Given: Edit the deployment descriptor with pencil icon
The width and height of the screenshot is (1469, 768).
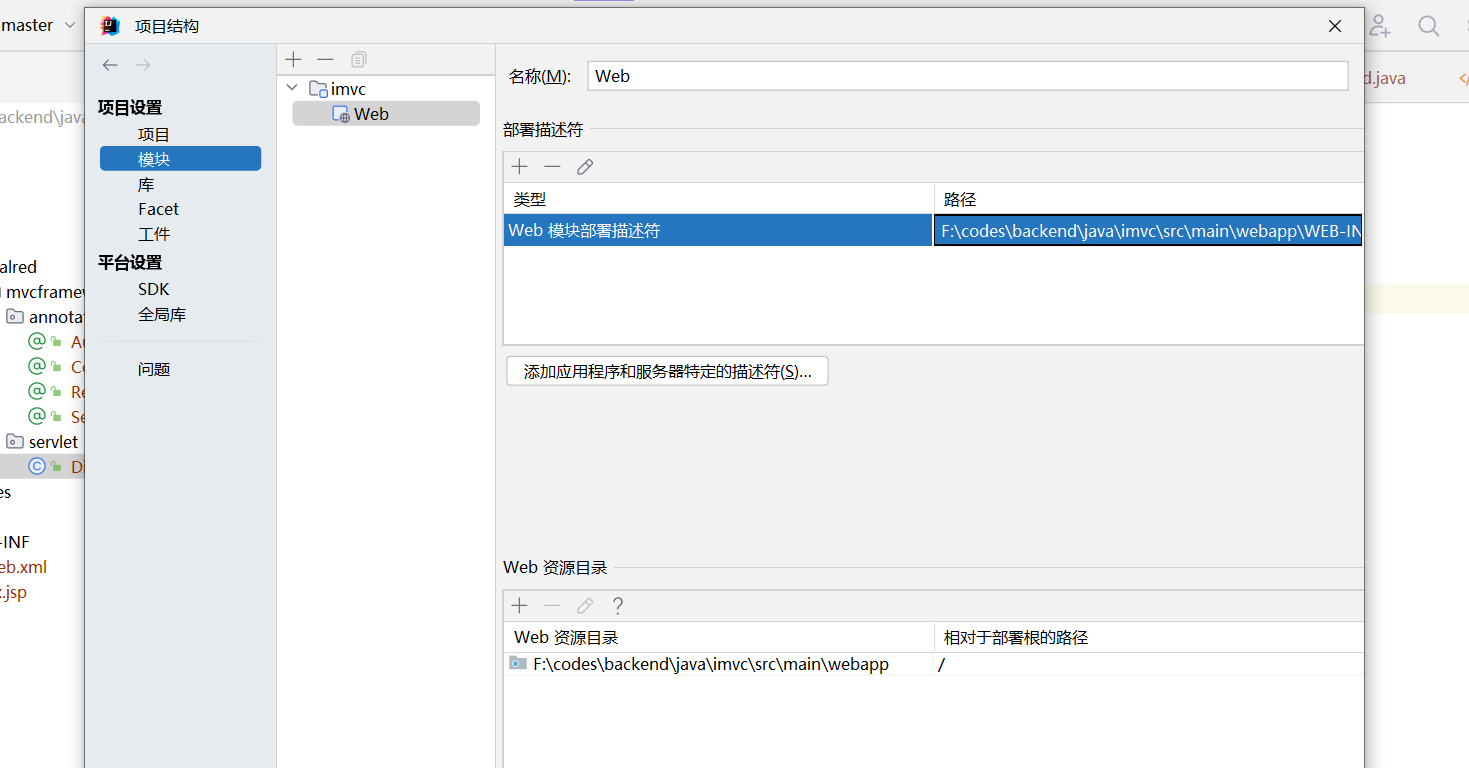Looking at the screenshot, I should [585, 167].
